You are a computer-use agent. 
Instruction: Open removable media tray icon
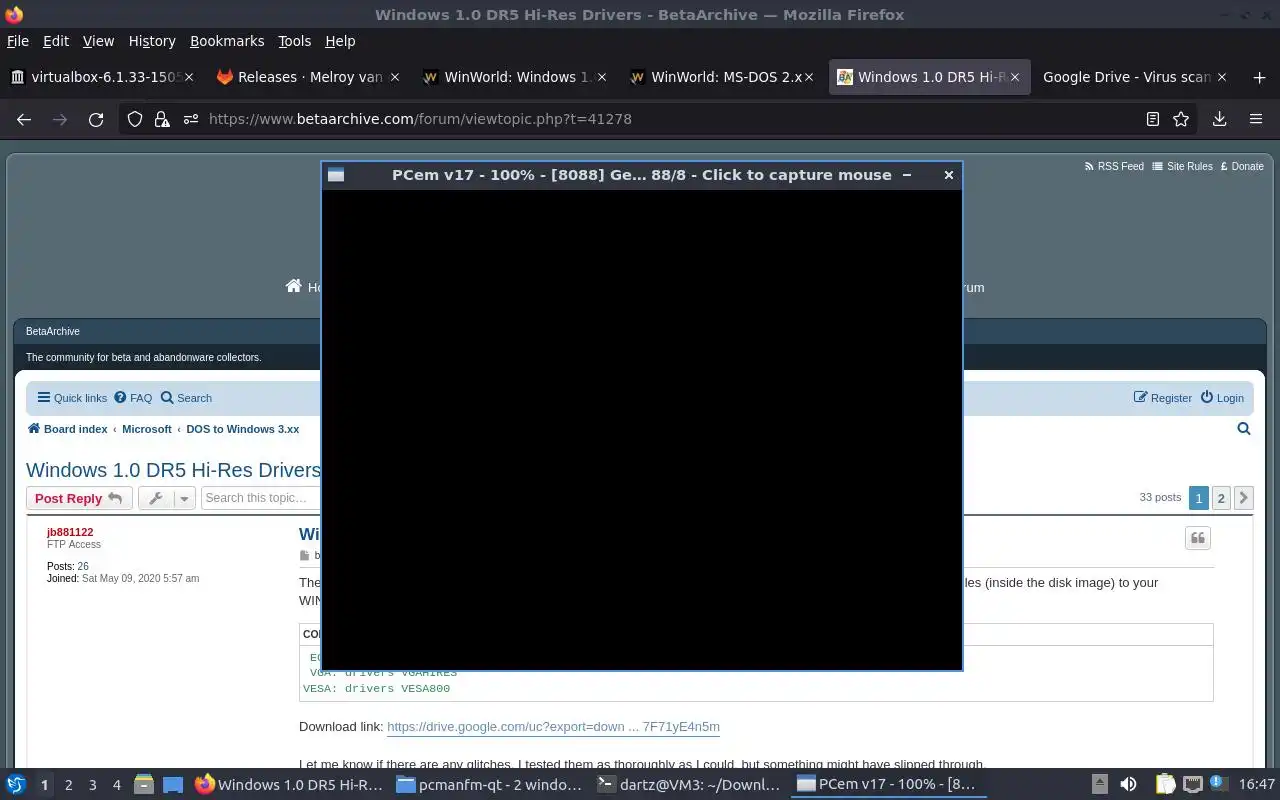click(1099, 785)
